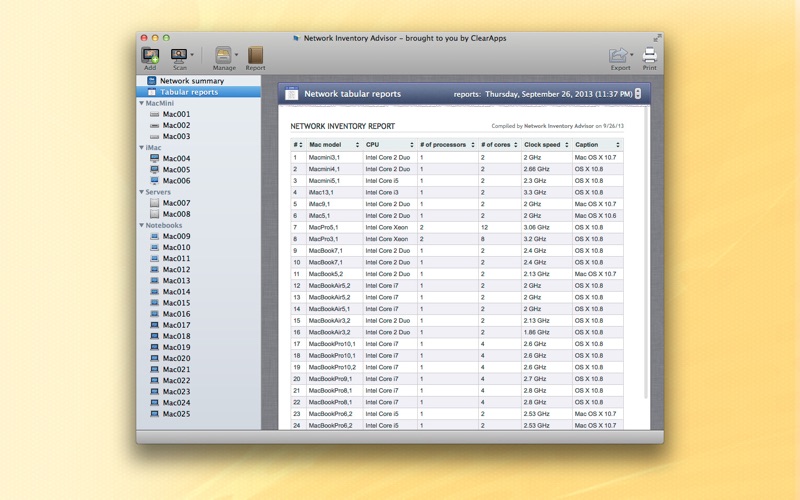Viewport: 800px width, 500px height.
Task: Sort by # of cores column
Action: click(499, 145)
